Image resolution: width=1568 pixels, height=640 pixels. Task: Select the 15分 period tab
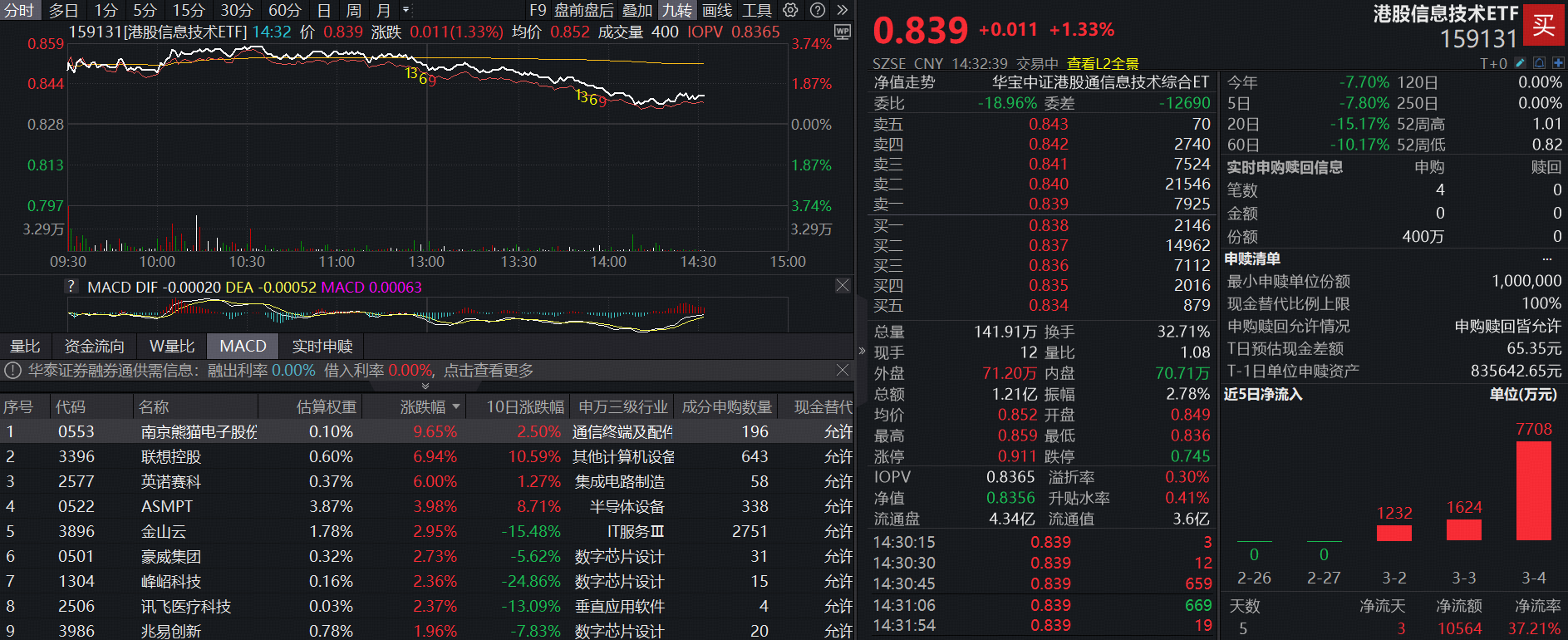pos(188,10)
